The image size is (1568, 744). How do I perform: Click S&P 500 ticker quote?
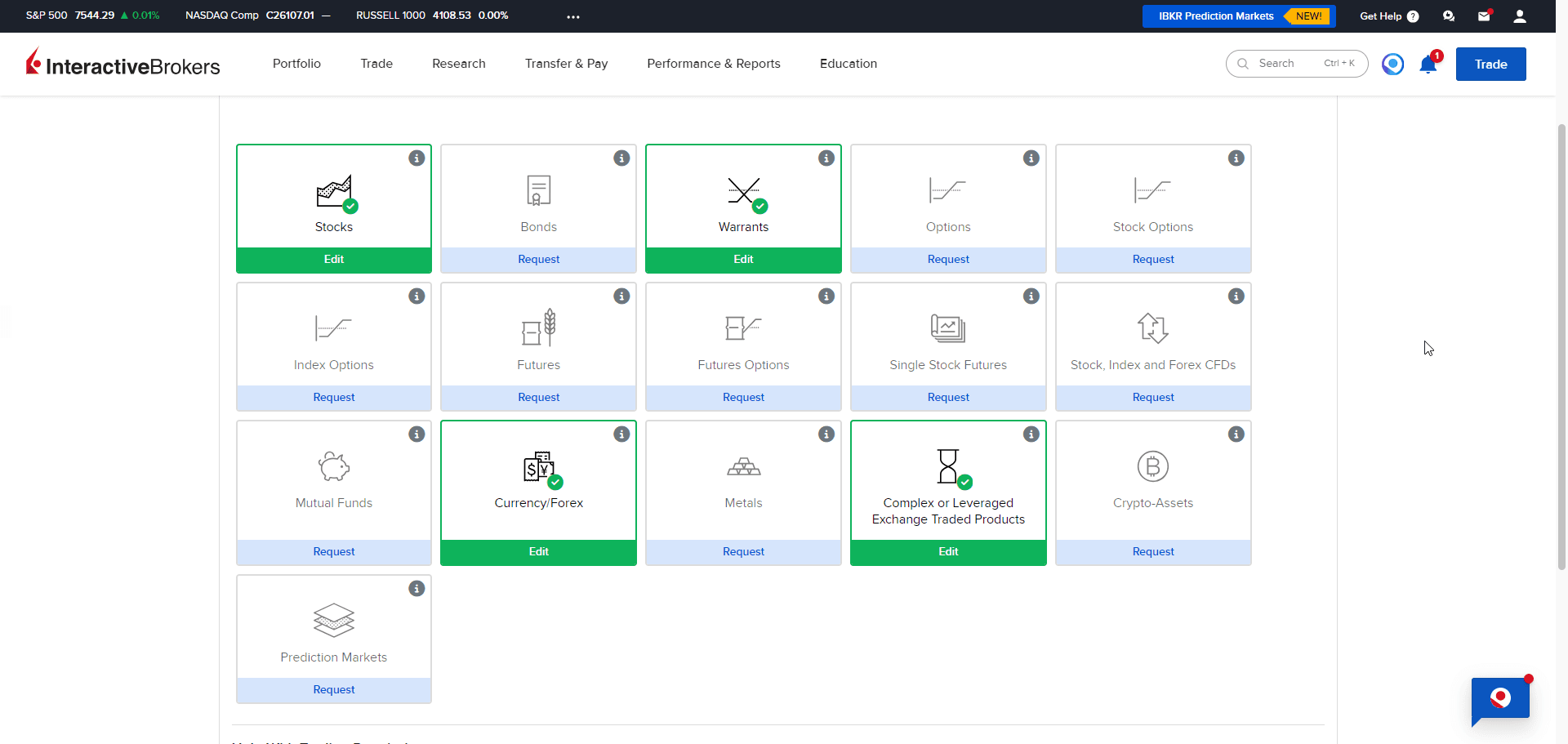coord(92,16)
